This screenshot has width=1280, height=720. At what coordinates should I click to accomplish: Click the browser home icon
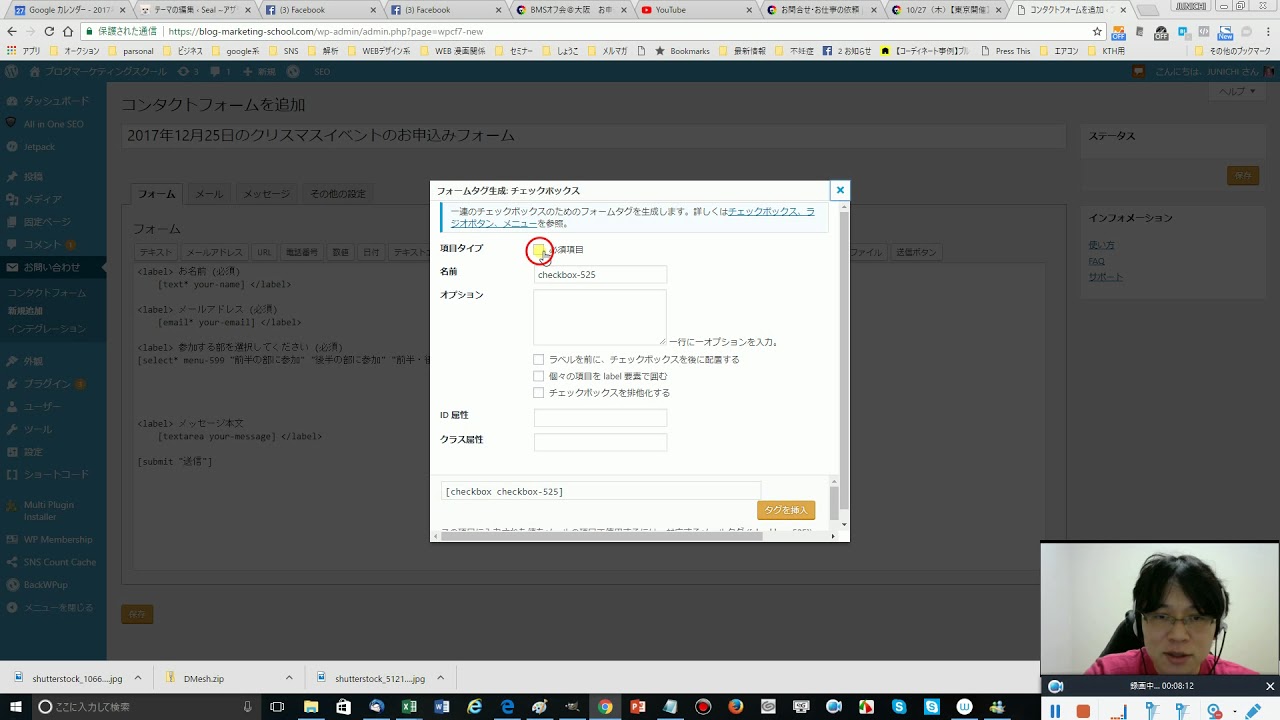point(67,31)
